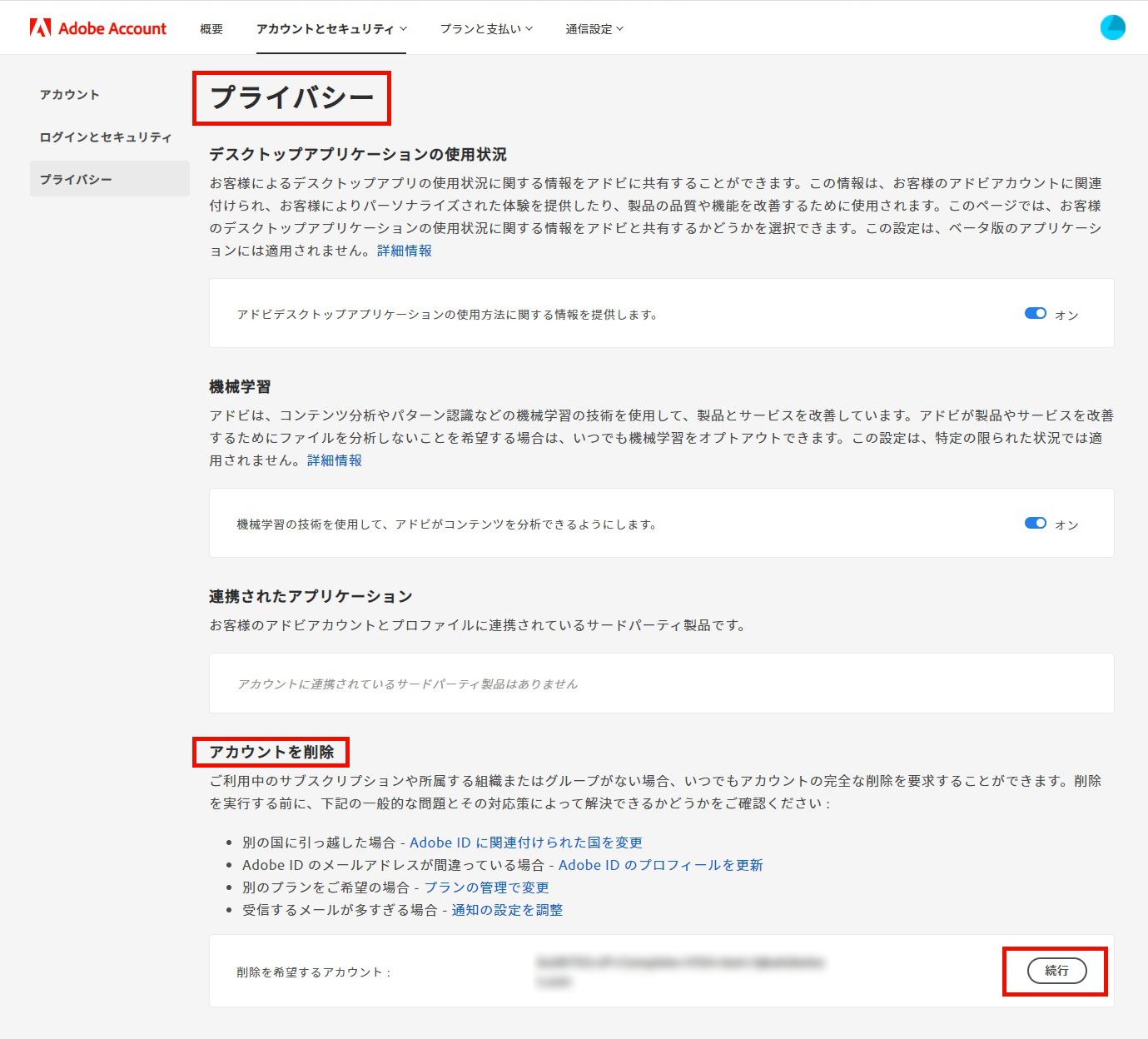The image size is (1148, 1039).
Task: Open Adobe ID のプロフィールを更新 link
Action: (x=661, y=865)
